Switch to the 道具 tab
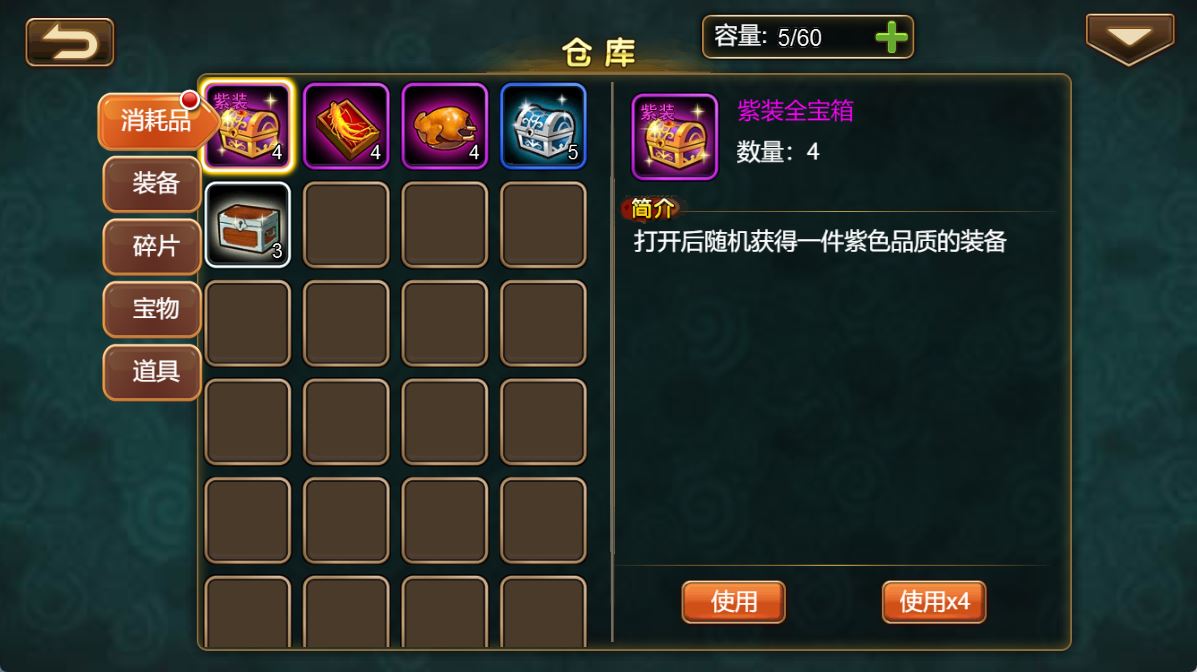Viewport: 1197px width, 672px height. tap(153, 371)
